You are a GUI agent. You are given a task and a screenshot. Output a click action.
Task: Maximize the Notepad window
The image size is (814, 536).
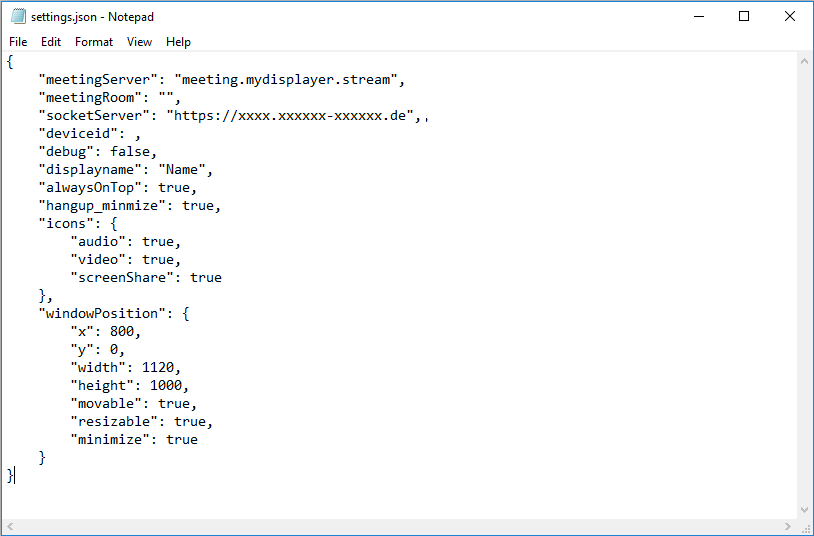click(x=744, y=17)
